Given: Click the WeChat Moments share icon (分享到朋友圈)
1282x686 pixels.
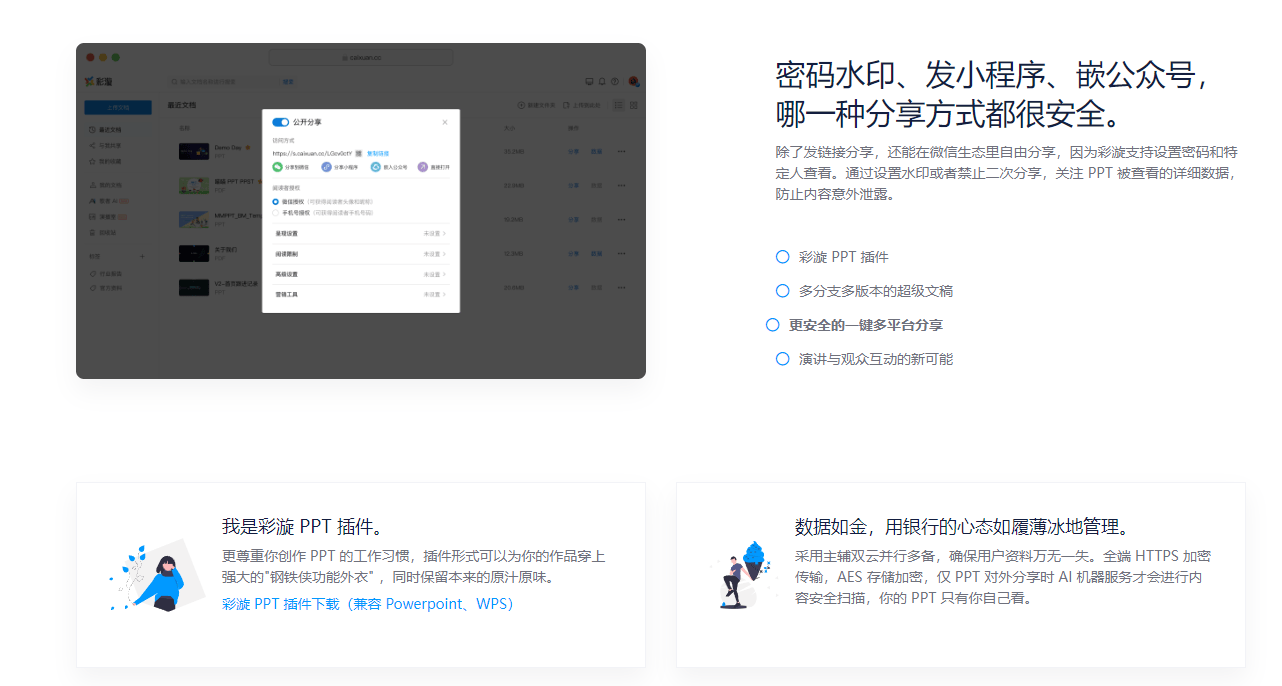Looking at the screenshot, I should 277,167.
